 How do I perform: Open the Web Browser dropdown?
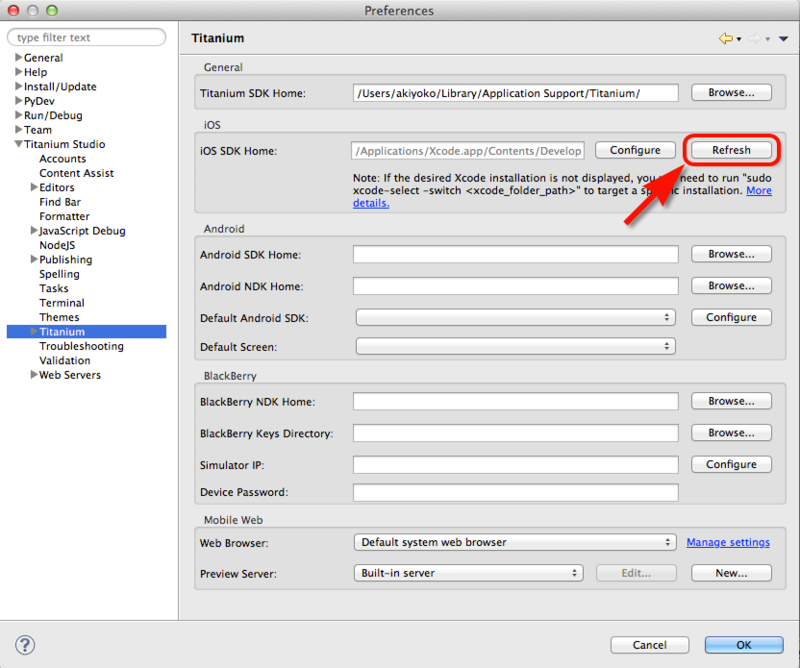pyautogui.click(x=515, y=542)
